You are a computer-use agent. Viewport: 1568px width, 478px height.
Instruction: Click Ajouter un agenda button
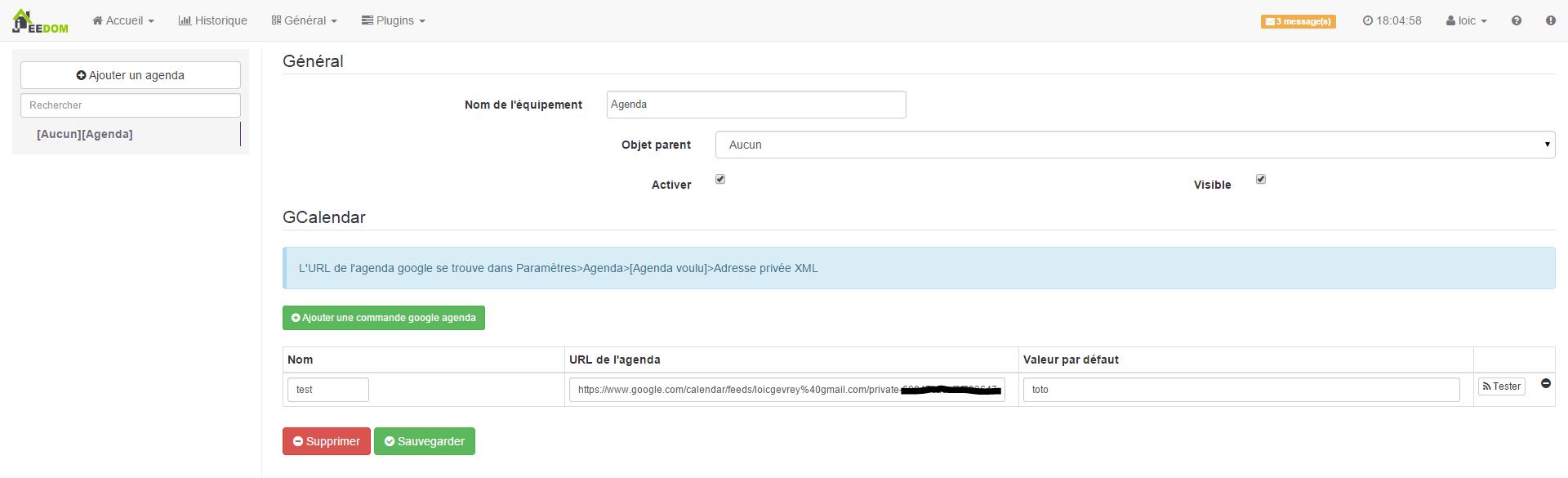click(x=131, y=75)
